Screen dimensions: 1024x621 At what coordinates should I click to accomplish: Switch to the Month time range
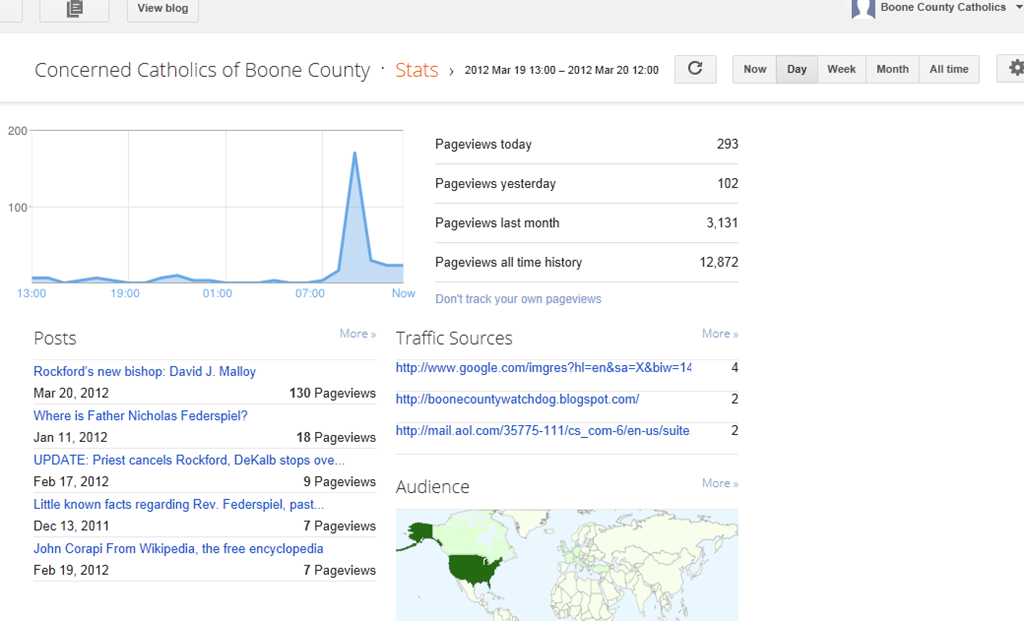coord(892,69)
